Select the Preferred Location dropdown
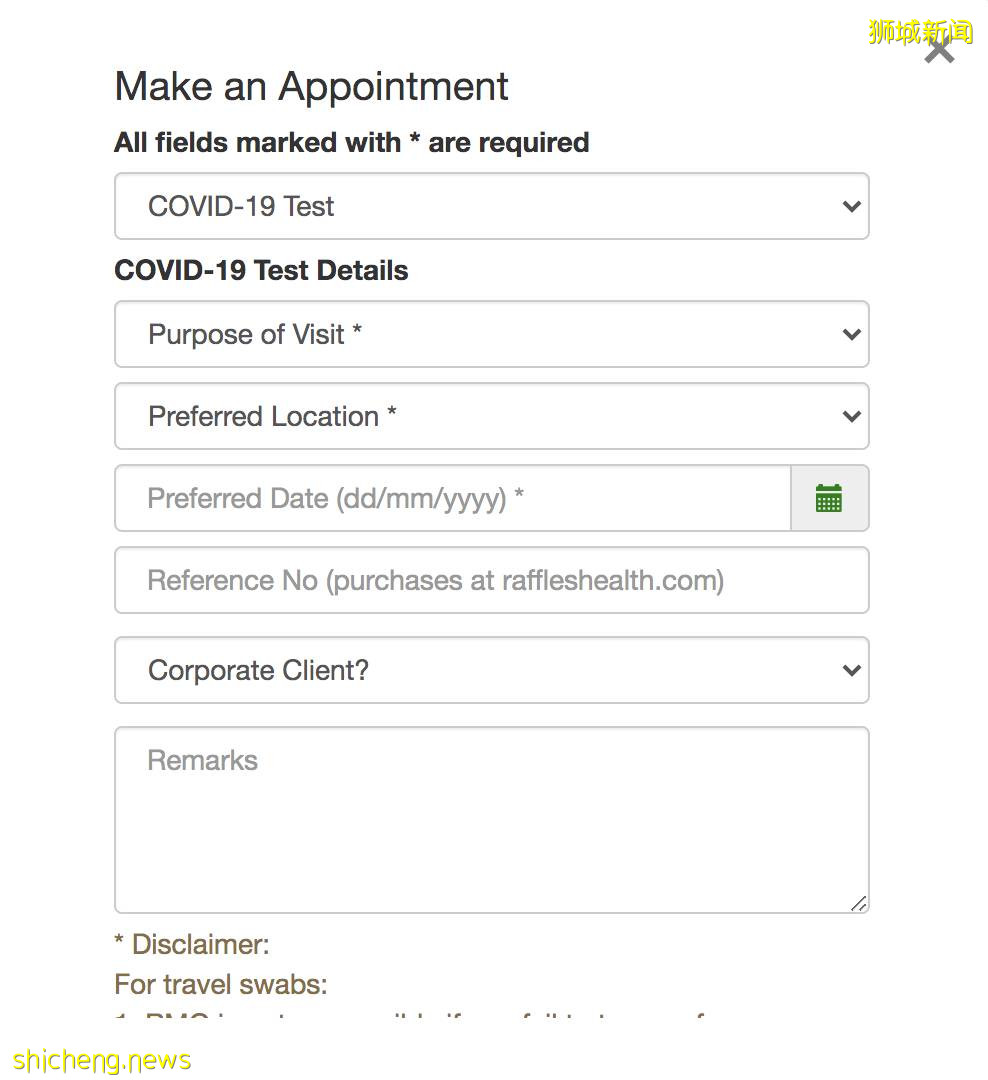988x1080 pixels. tap(480, 417)
